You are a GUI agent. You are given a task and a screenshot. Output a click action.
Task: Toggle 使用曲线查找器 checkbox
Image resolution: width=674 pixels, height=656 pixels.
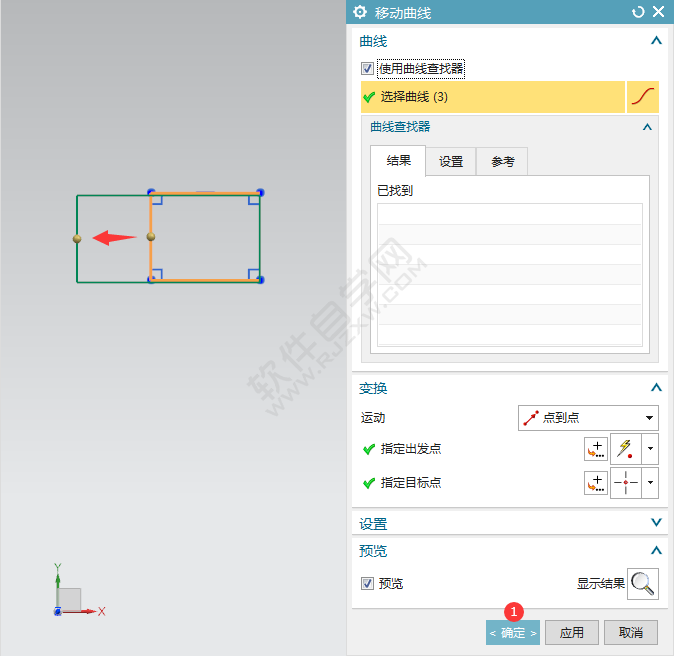click(367, 68)
